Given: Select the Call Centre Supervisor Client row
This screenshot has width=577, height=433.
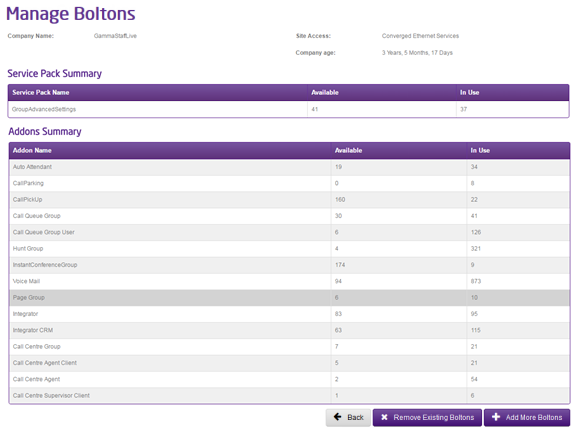Looking at the screenshot, I should [290, 395].
